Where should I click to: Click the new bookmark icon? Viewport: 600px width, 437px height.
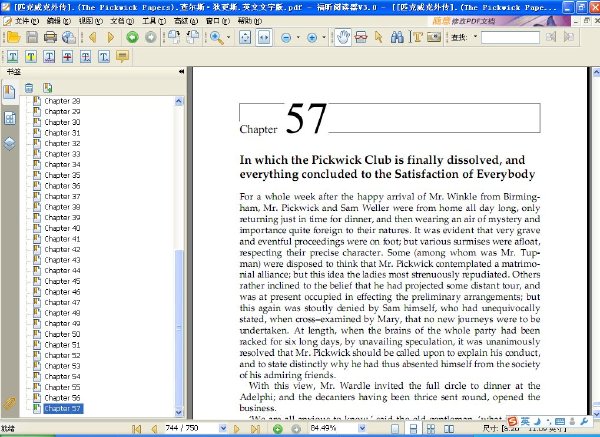(x=48, y=88)
